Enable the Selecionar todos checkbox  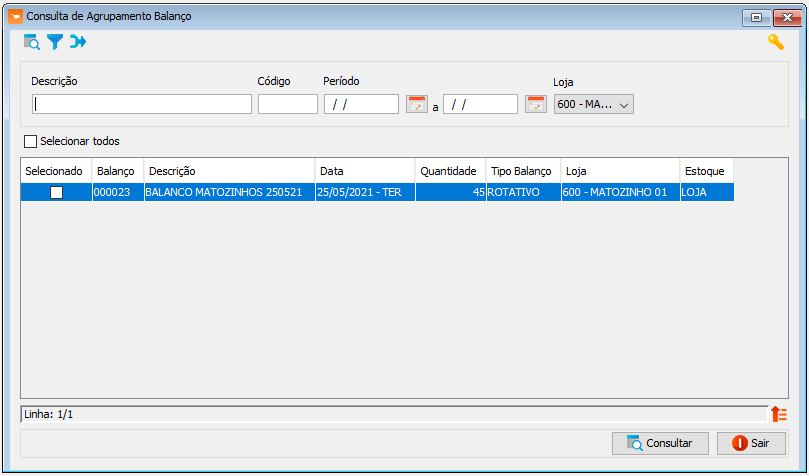coord(29,141)
